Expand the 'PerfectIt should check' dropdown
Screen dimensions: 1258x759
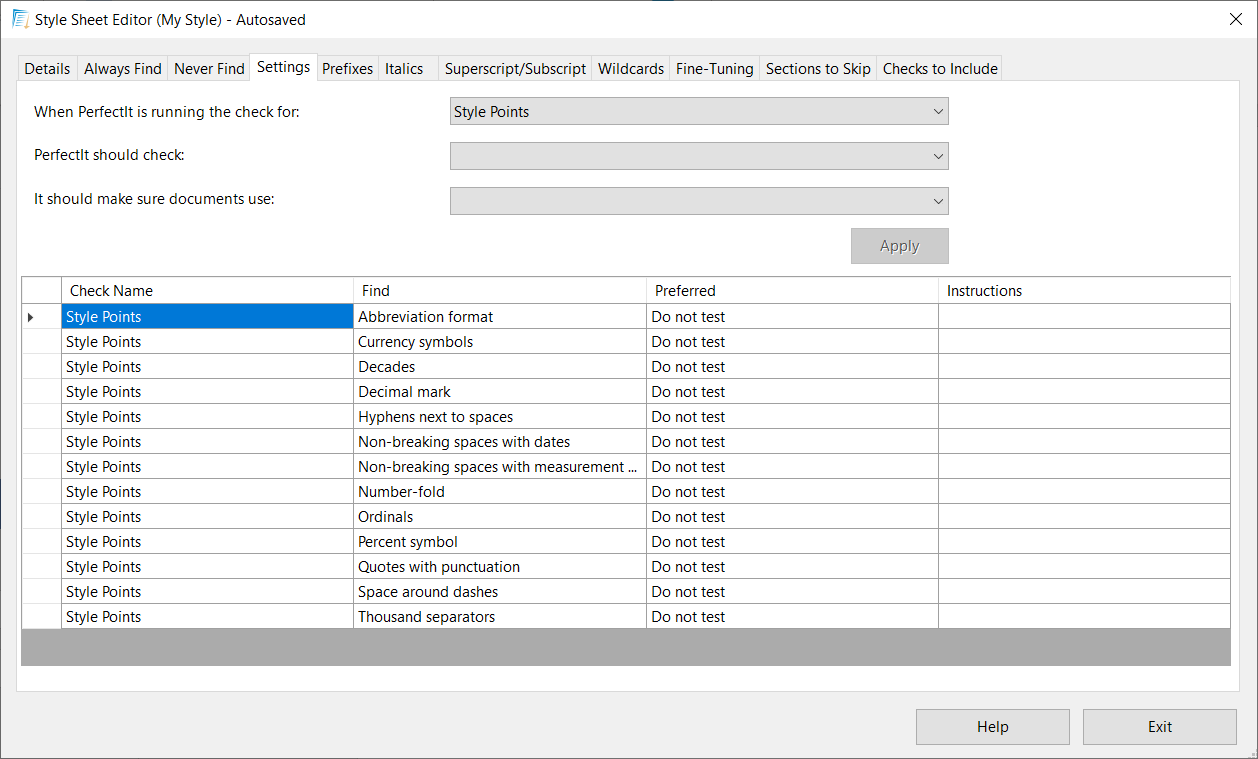[699, 156]
